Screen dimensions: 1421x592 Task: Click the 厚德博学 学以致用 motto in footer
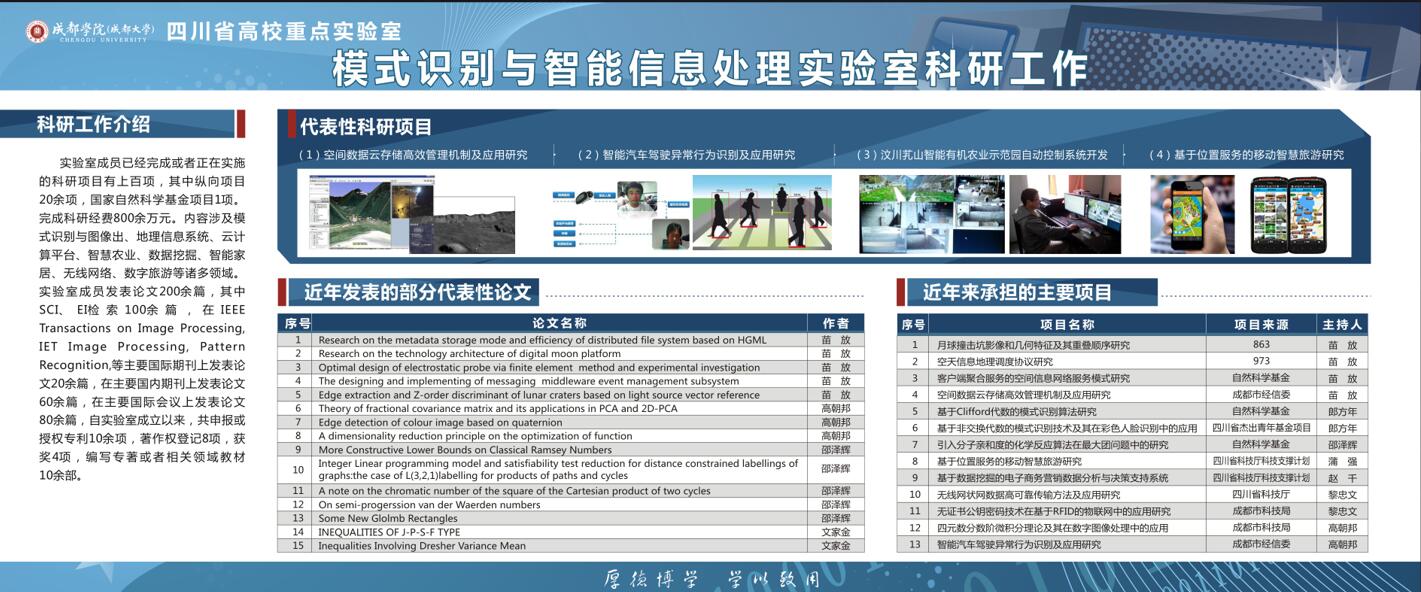click(711, 579)
